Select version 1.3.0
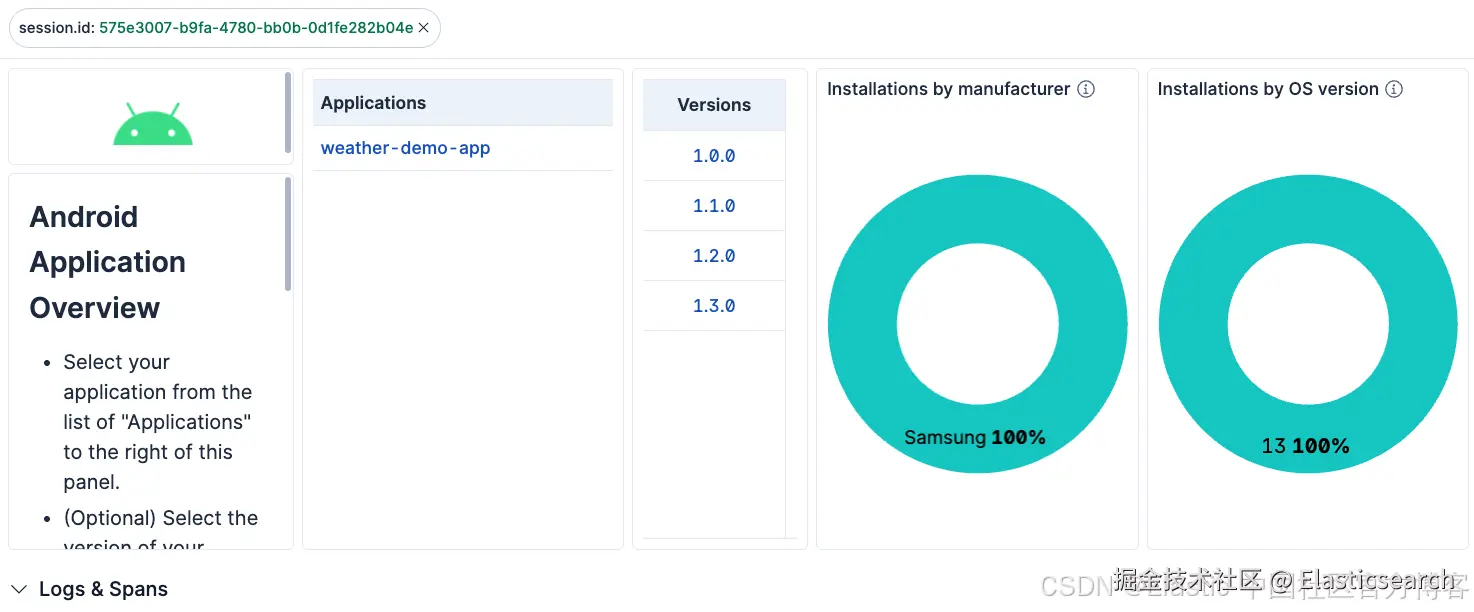 tap(714, 306)
